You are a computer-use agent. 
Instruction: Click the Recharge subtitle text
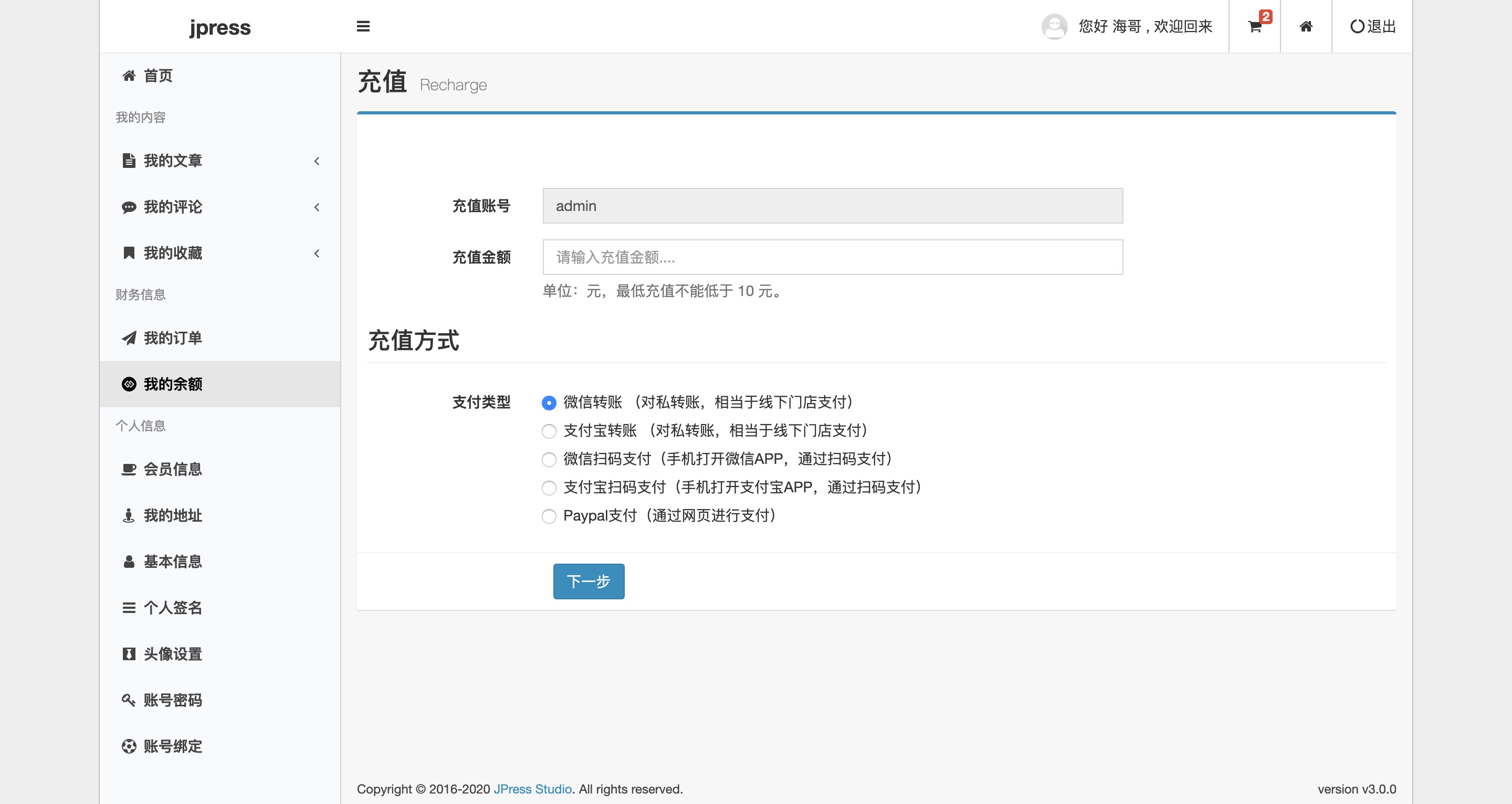point(453,85)
